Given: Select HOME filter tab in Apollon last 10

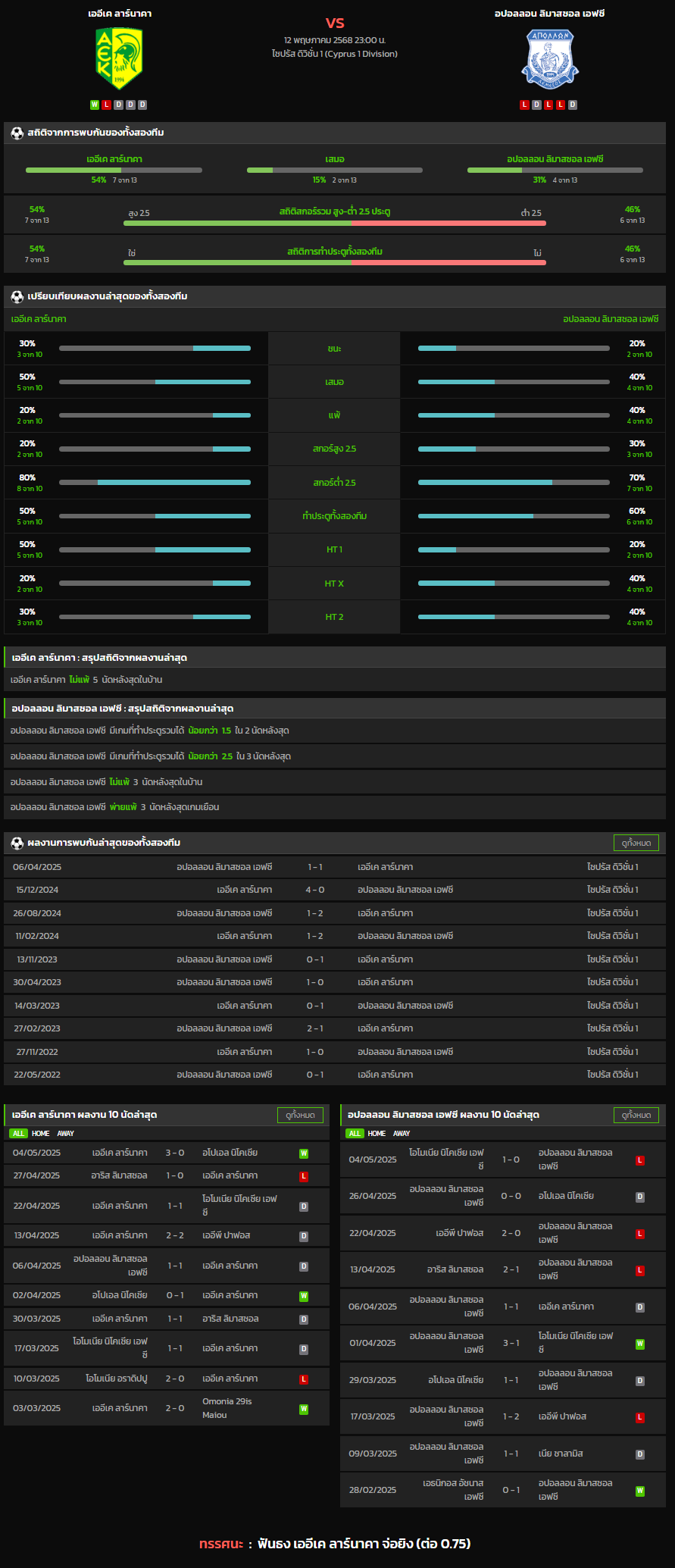Looking at the screenshot, I should coord(377,1134).
